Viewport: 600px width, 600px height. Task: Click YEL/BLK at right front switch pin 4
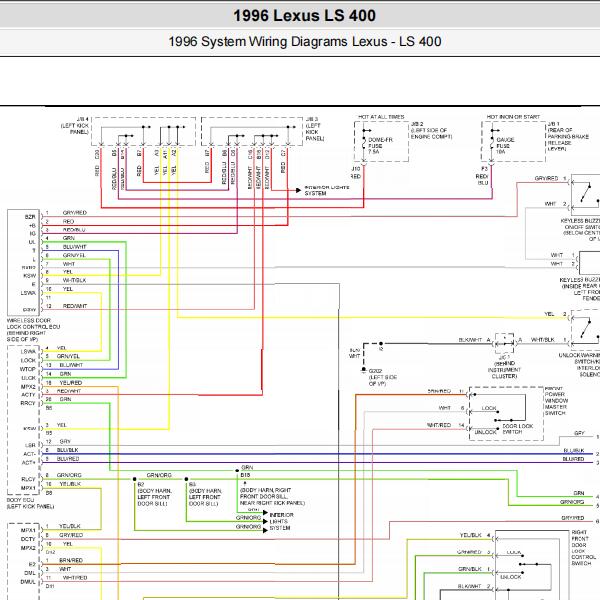[x=470, y=535]
